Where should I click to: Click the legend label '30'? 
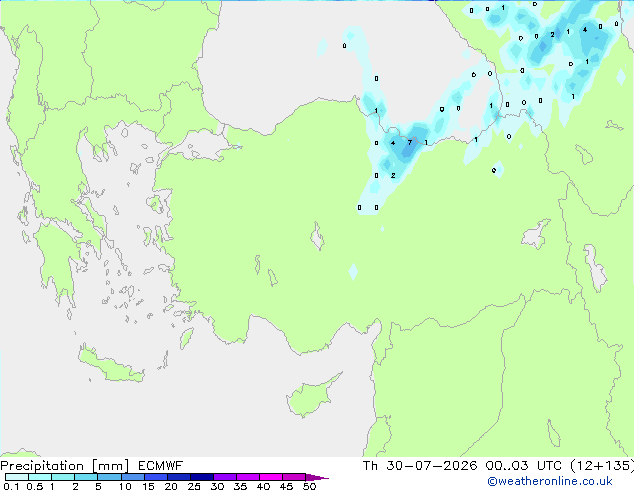click(x=217, y=486)
